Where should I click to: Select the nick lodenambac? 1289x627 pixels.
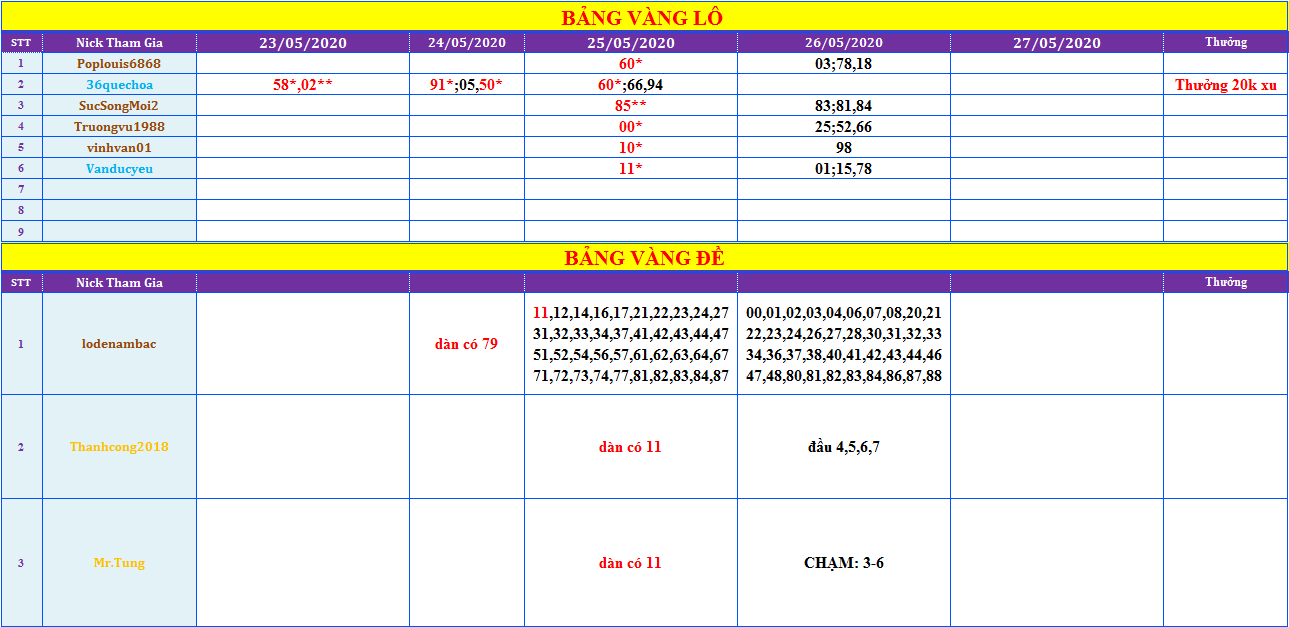[x=119, y=343]
